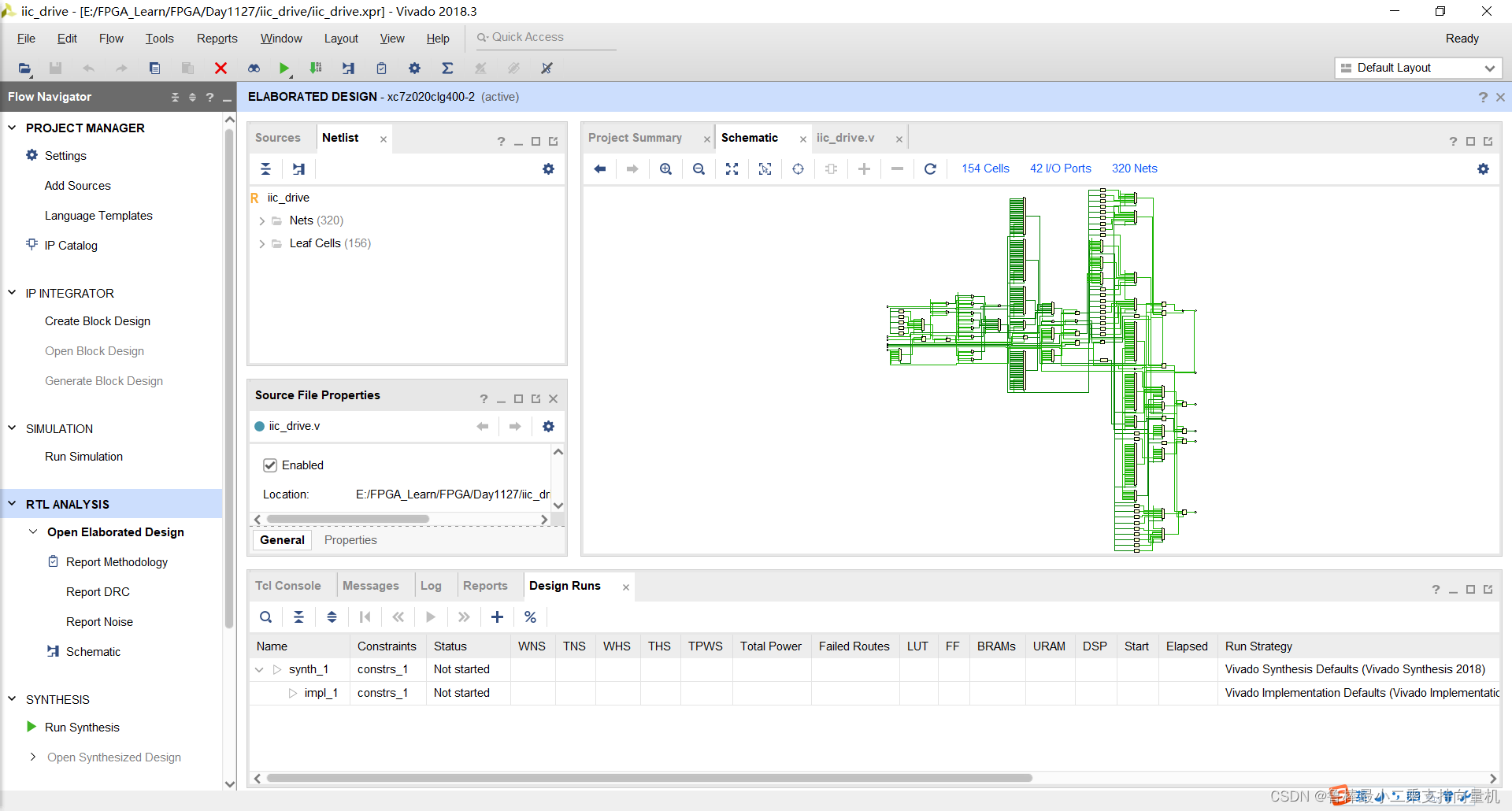Image resolution: width=1512 pixels, height=811 pixels.
Task: Launch the selected design run
Action: click(431, 617)
